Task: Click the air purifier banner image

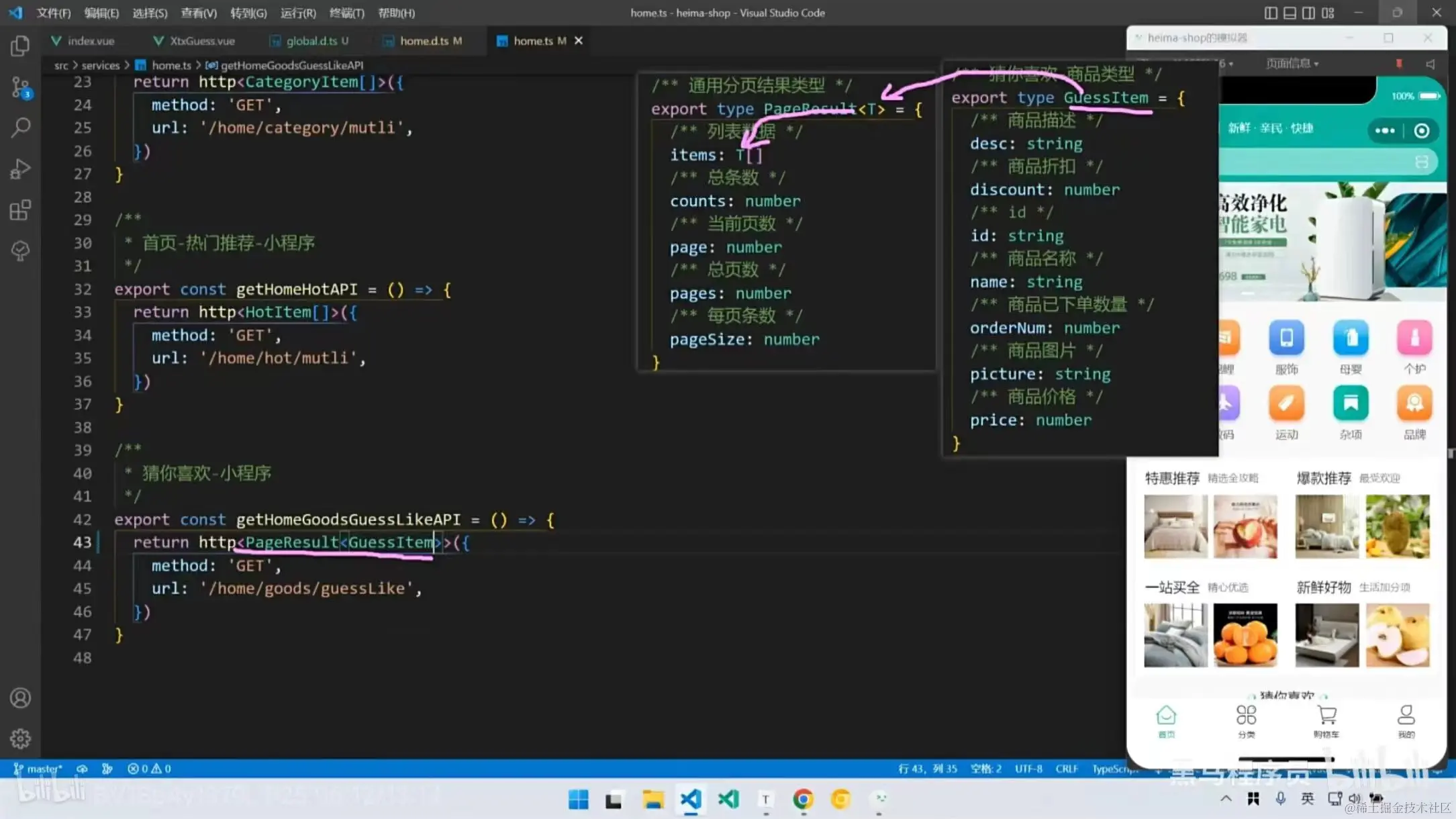Action: click(x=1332, y=242)
